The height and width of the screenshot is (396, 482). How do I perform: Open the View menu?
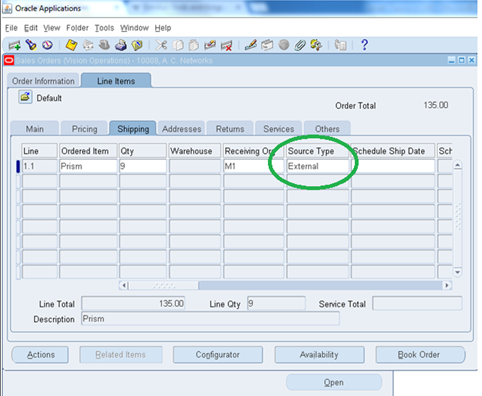coord(52,28)
